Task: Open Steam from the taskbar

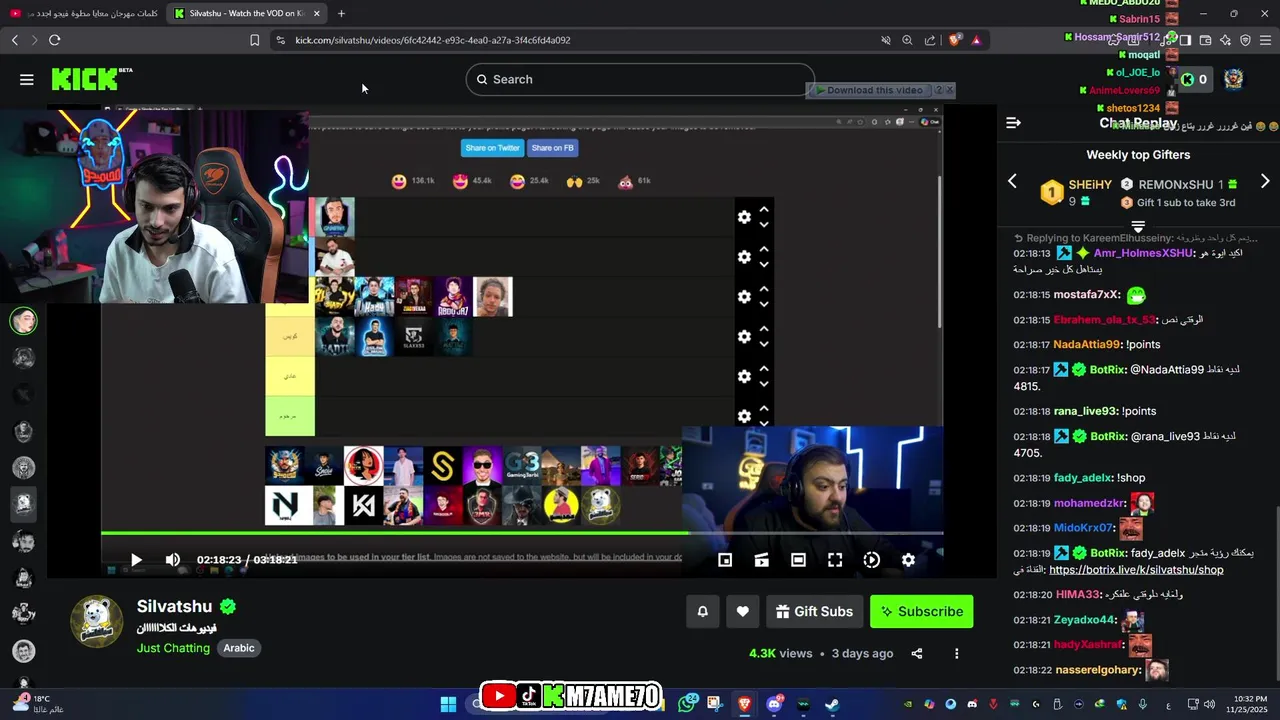Action: click(x=831, y=704)
